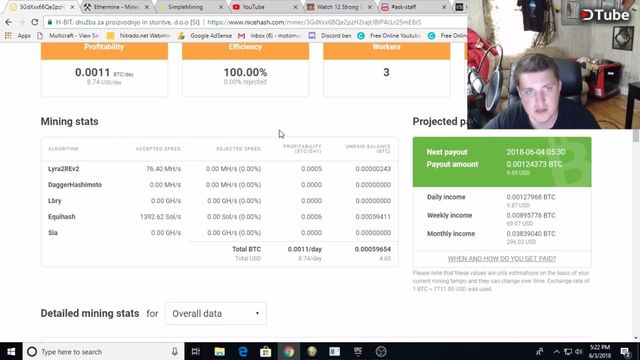Viewport: 640px width, 360px height.
Task: Select the Lyra2REv2 algorithm row
Action: (220, 169)
